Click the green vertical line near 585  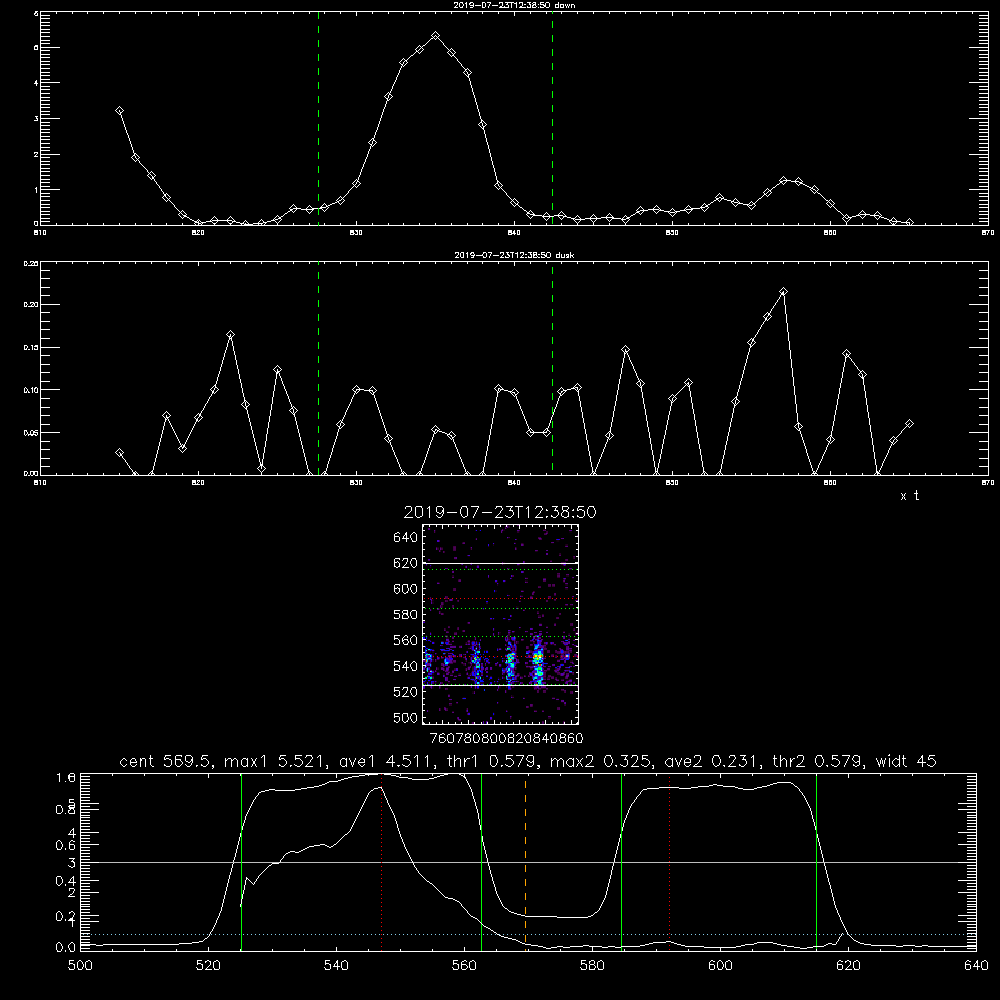pyautogui.click(x=621, y=862)
